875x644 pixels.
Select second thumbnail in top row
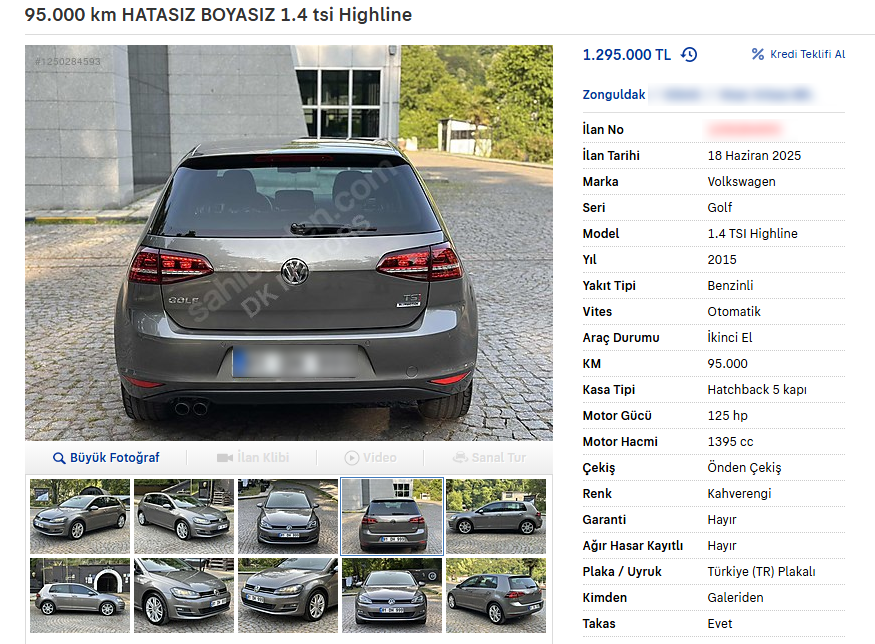click(x=184, y=516)
